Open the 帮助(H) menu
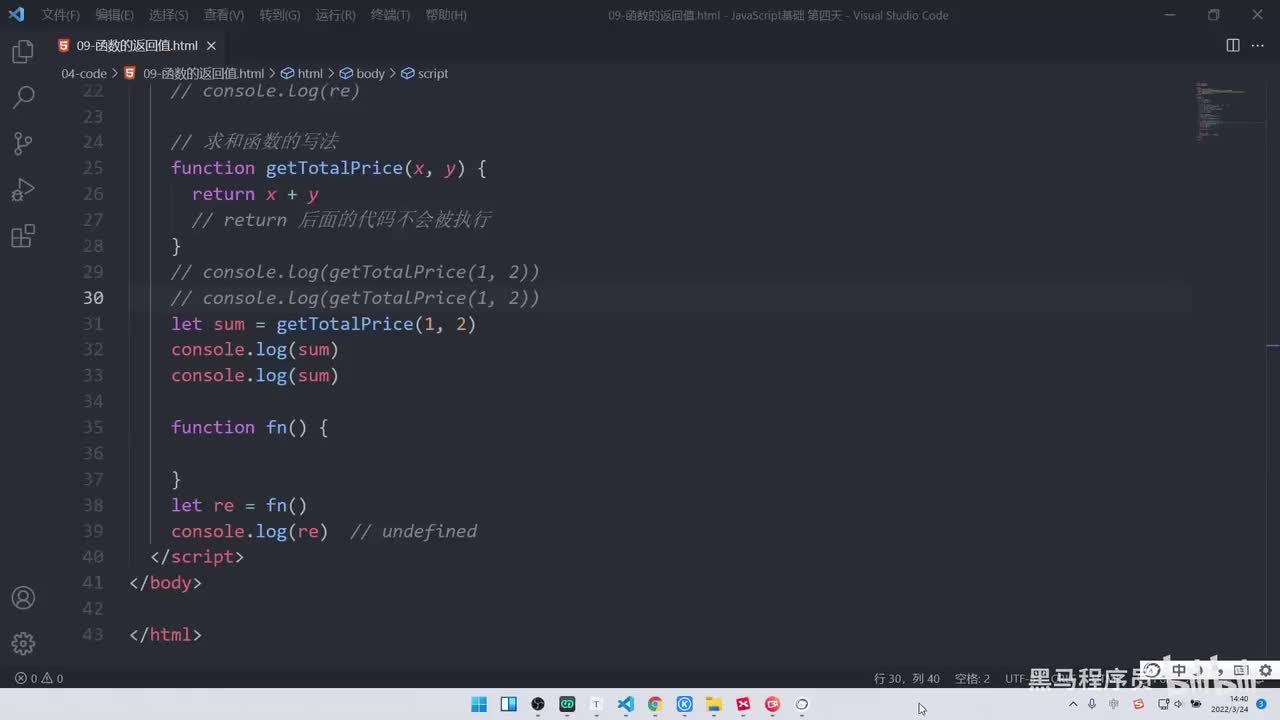Image resolution: width=1280 pixels, height=720 pixels. (x=446, y=15)
